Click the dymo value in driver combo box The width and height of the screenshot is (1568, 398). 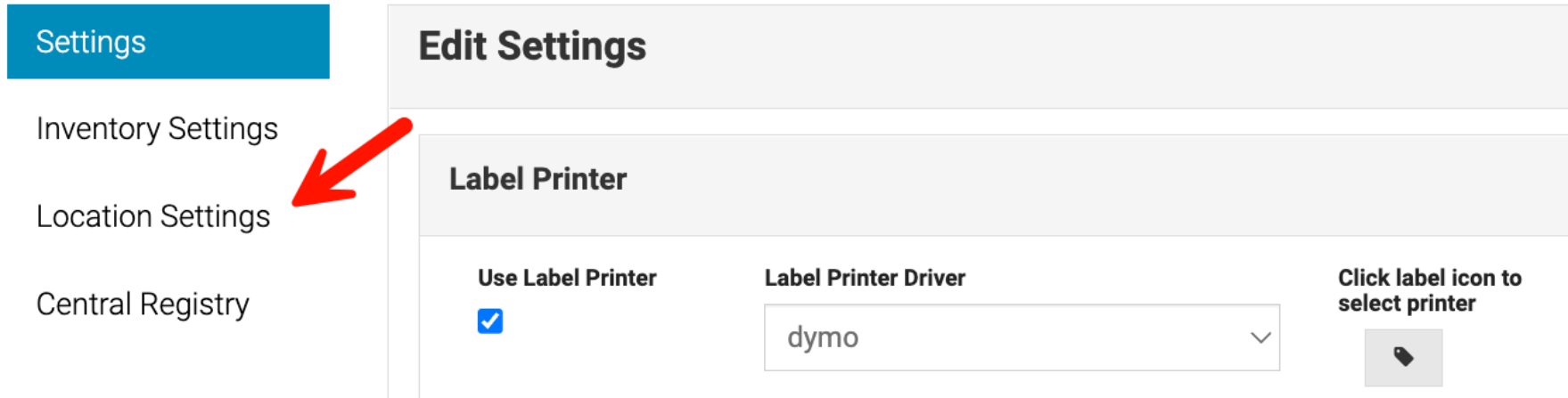pyautogui.click(x=823, y=337)
